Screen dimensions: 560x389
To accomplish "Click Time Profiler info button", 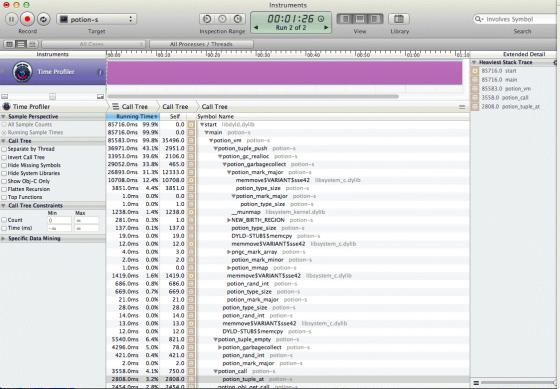I will pos(100,72).
